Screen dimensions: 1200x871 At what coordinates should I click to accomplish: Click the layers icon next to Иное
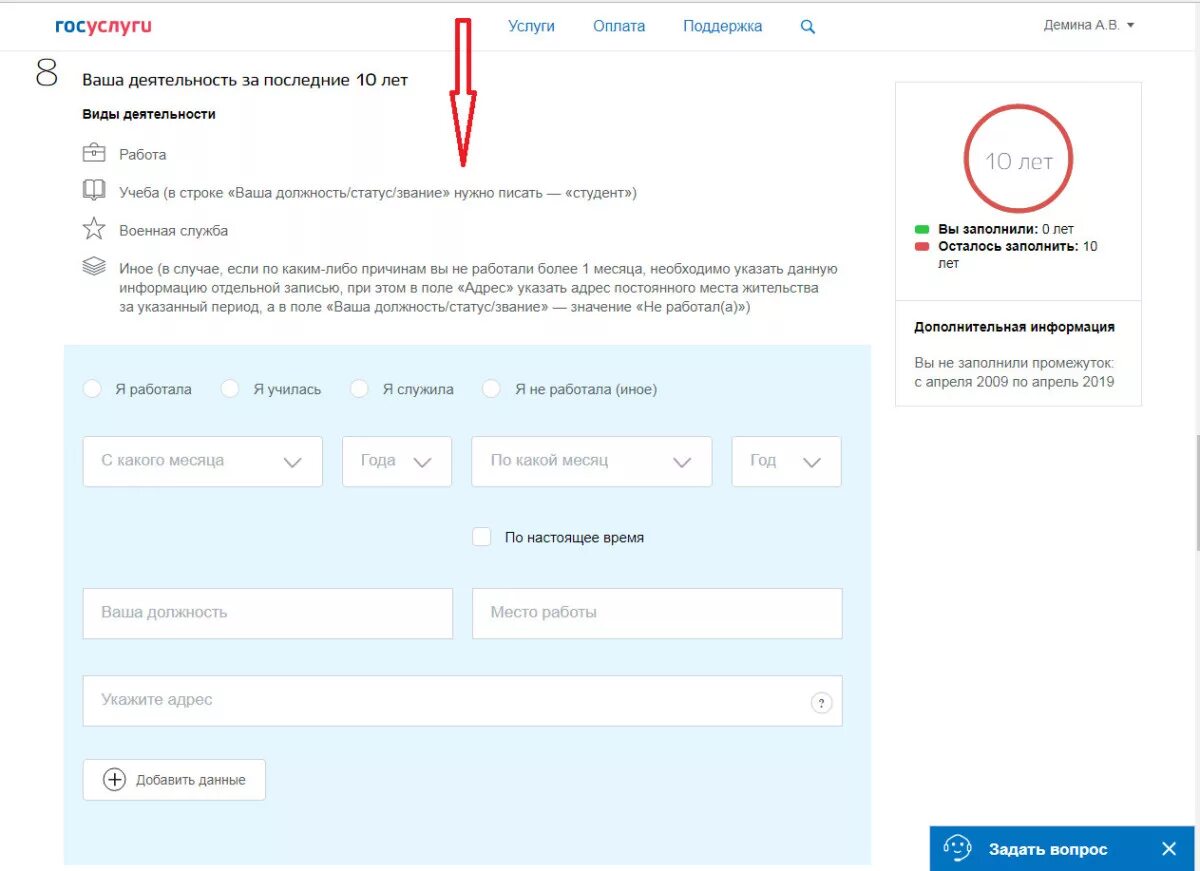[93, 267]
